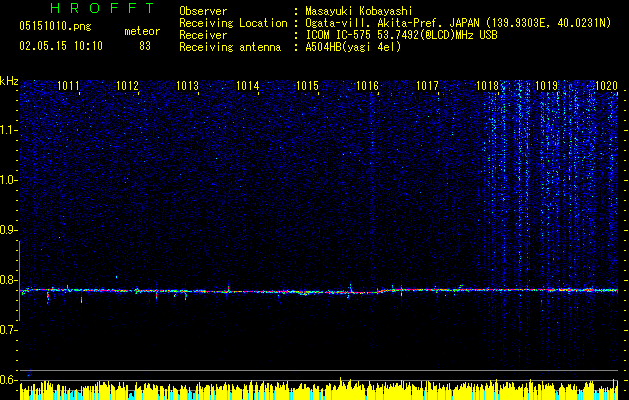Click the 1.1 kHz frequency axis label
Viewport: 629px width, 400px height.
8,130
